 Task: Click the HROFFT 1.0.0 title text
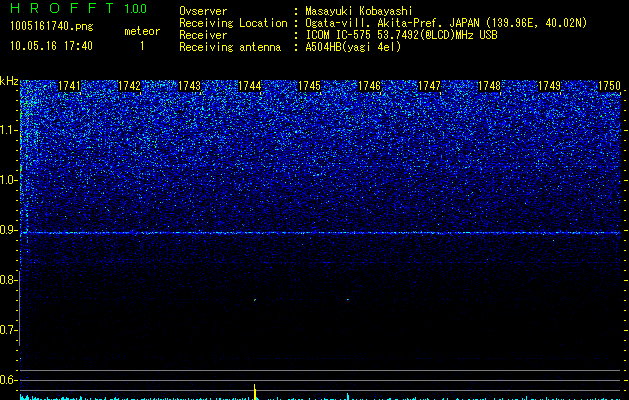[x=78, y=8]
